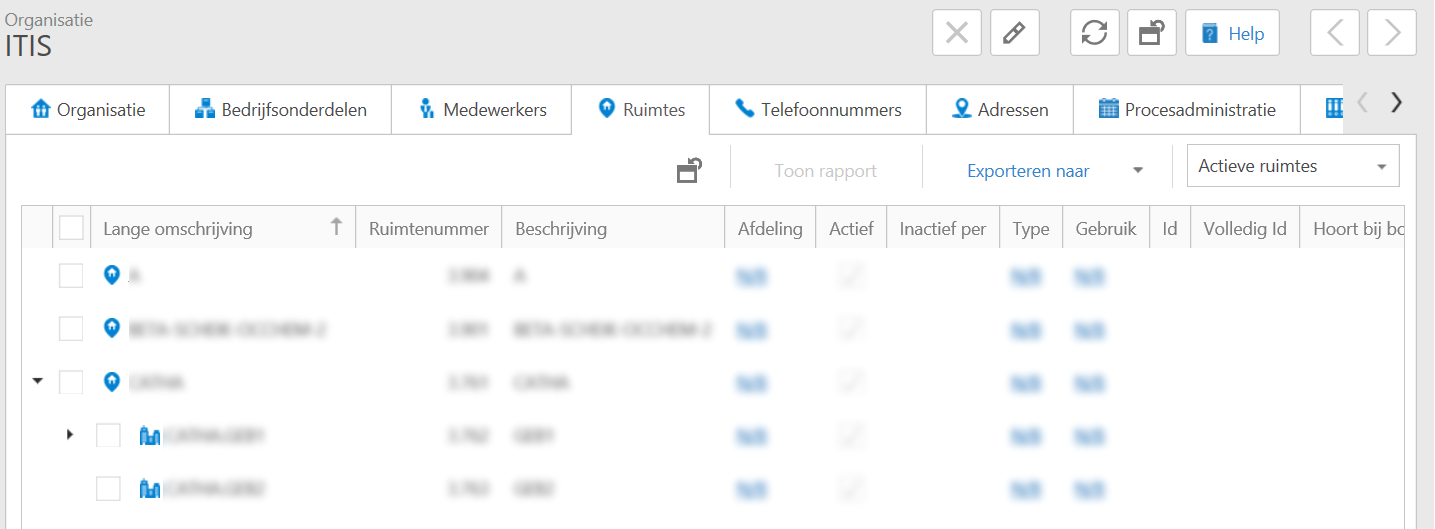Open the Help button
Viewport: 1435px width, 529px height.
(1232, 34)
